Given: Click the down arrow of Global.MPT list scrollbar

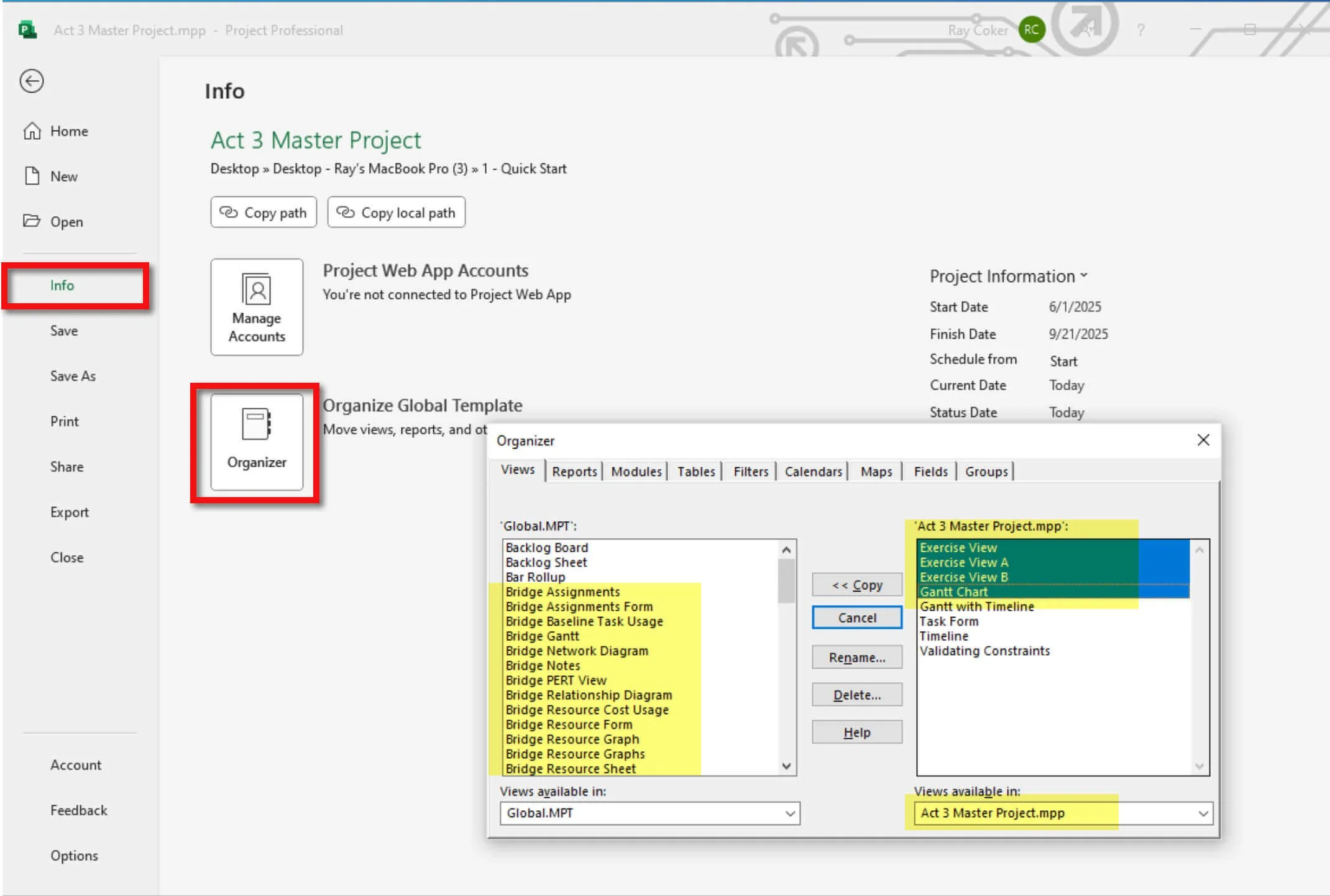Looking at the screenshot, I should (x=786, y=766).
